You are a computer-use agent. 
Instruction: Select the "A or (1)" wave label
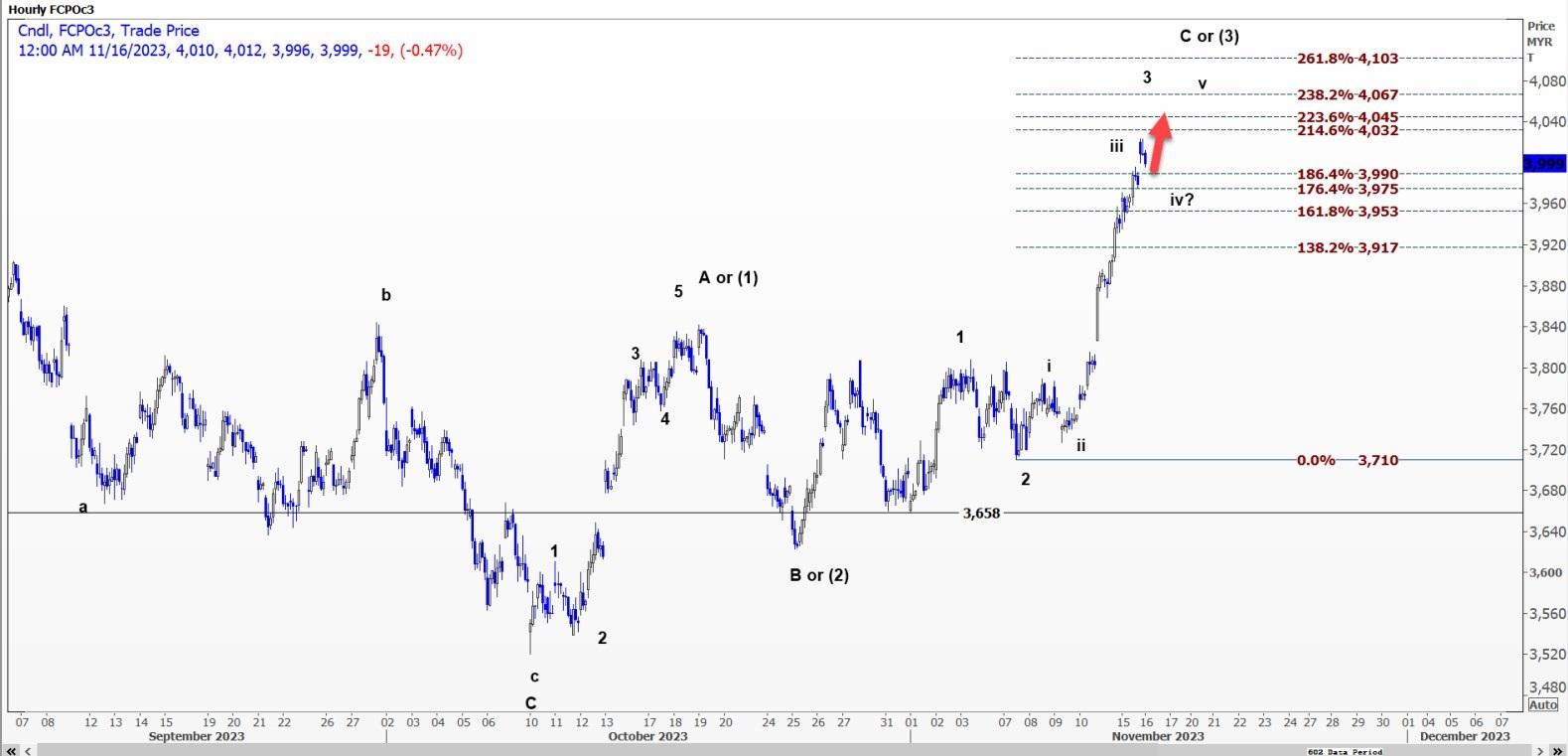point(728,277)
